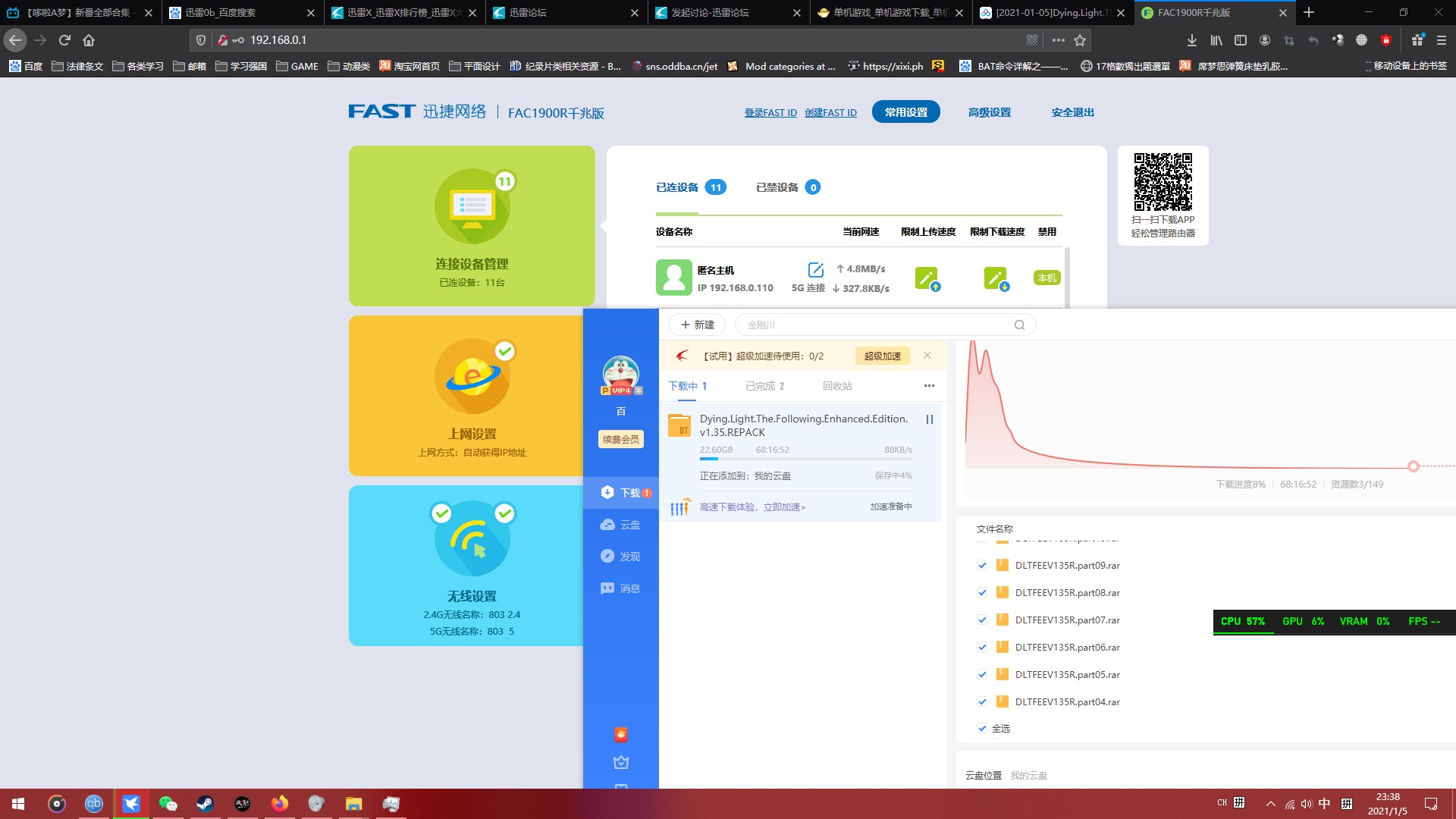Uncheck DLTFEEV135R.part06.rar file checkbox
Image resolution: width=1456 pixels, height=819 pixels.
pyautogui.click(x=982, y=648)
